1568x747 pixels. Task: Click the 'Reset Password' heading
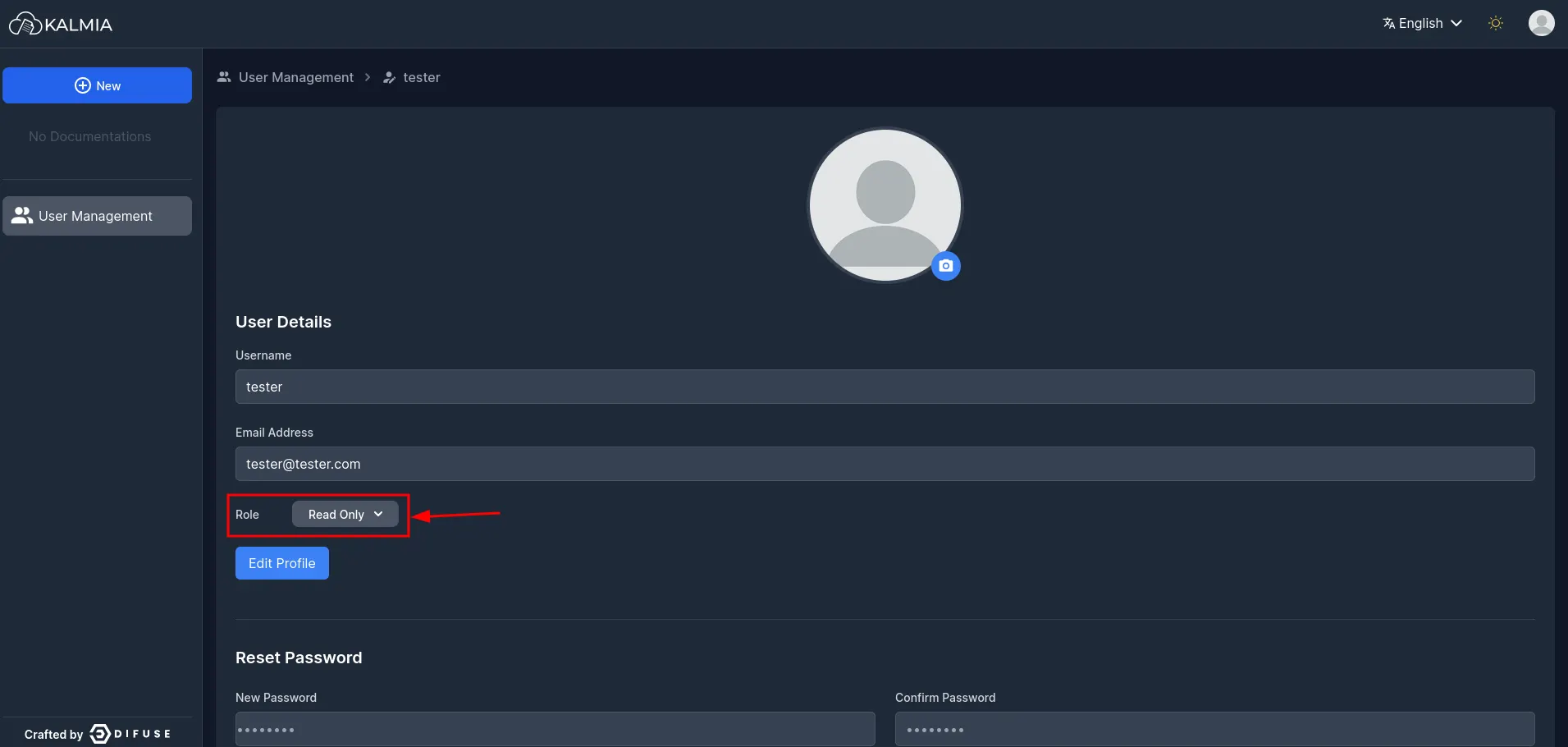click(299, 658)
